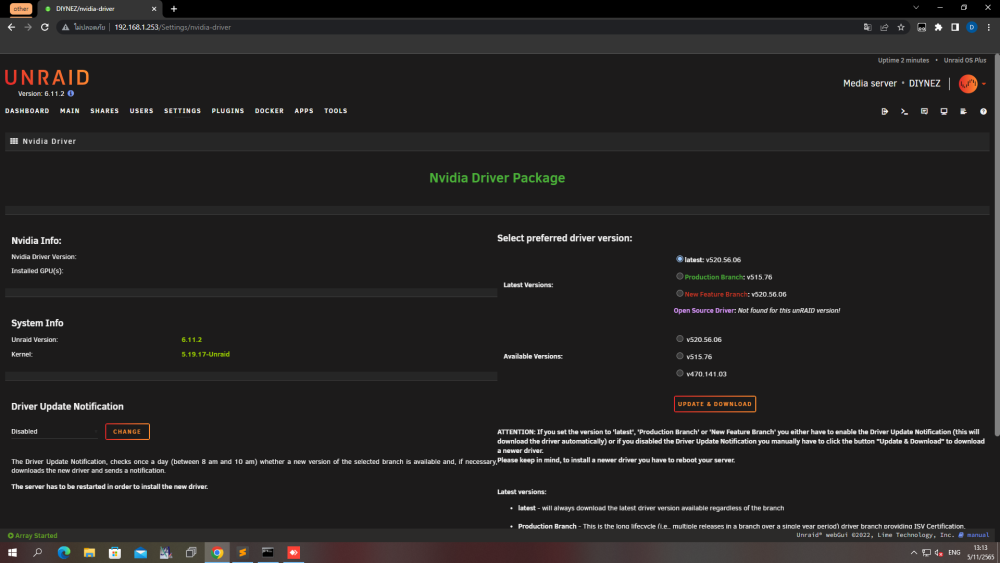The width and height of the screenshot is (1000, 563).
Task: Click the browser share page icon
Action: (884, 27)
